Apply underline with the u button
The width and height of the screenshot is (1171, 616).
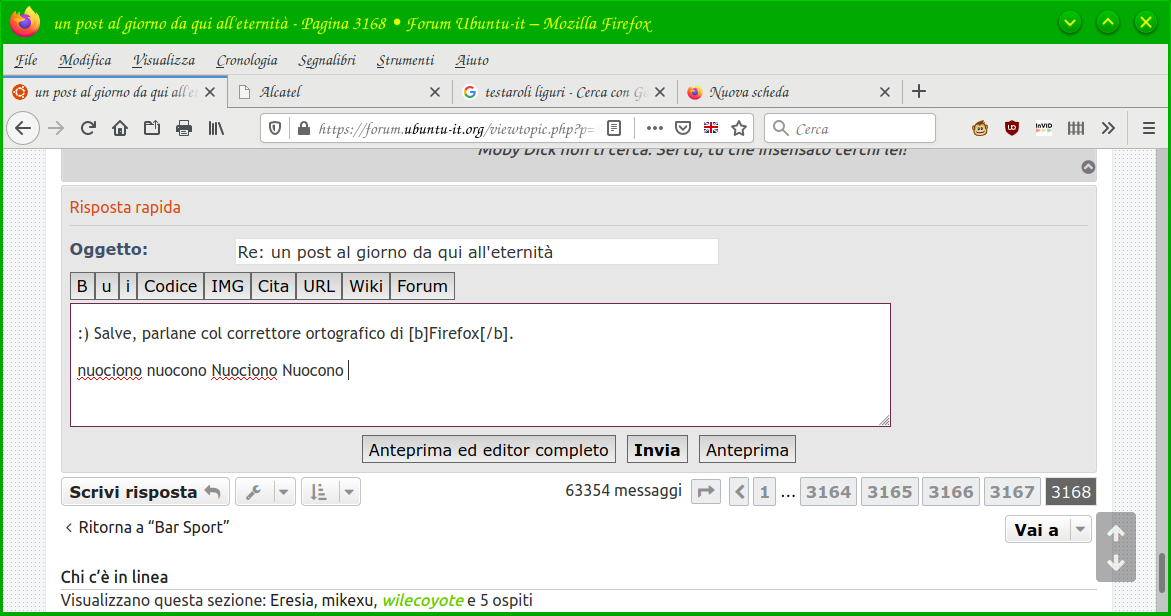[106, 286]
